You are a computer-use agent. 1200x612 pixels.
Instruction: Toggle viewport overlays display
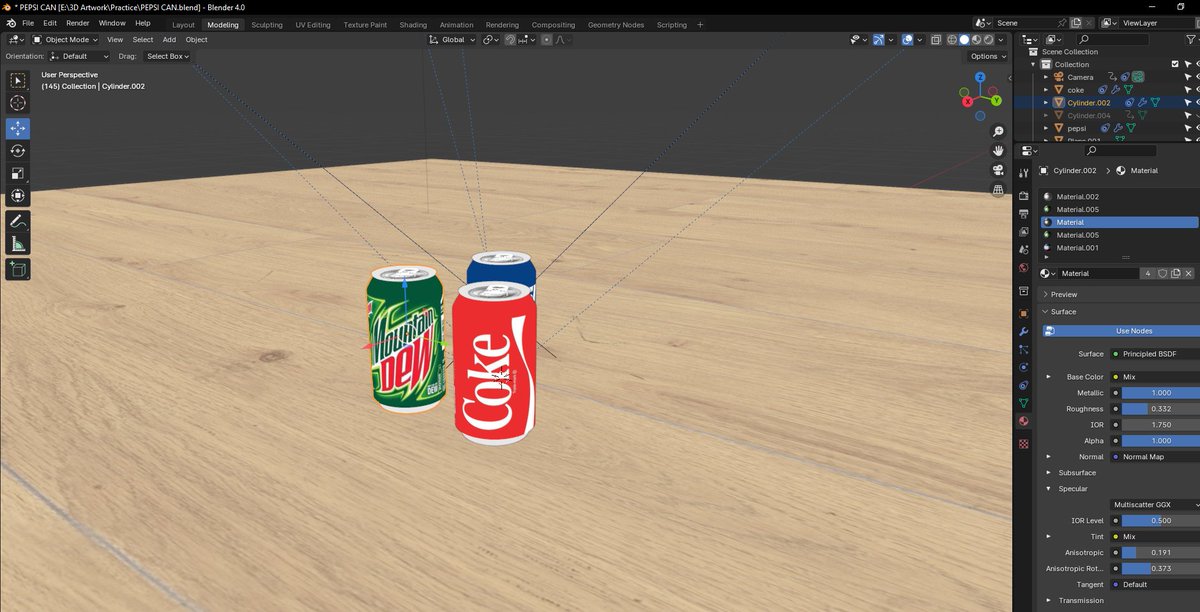click(x=907, y=40)
